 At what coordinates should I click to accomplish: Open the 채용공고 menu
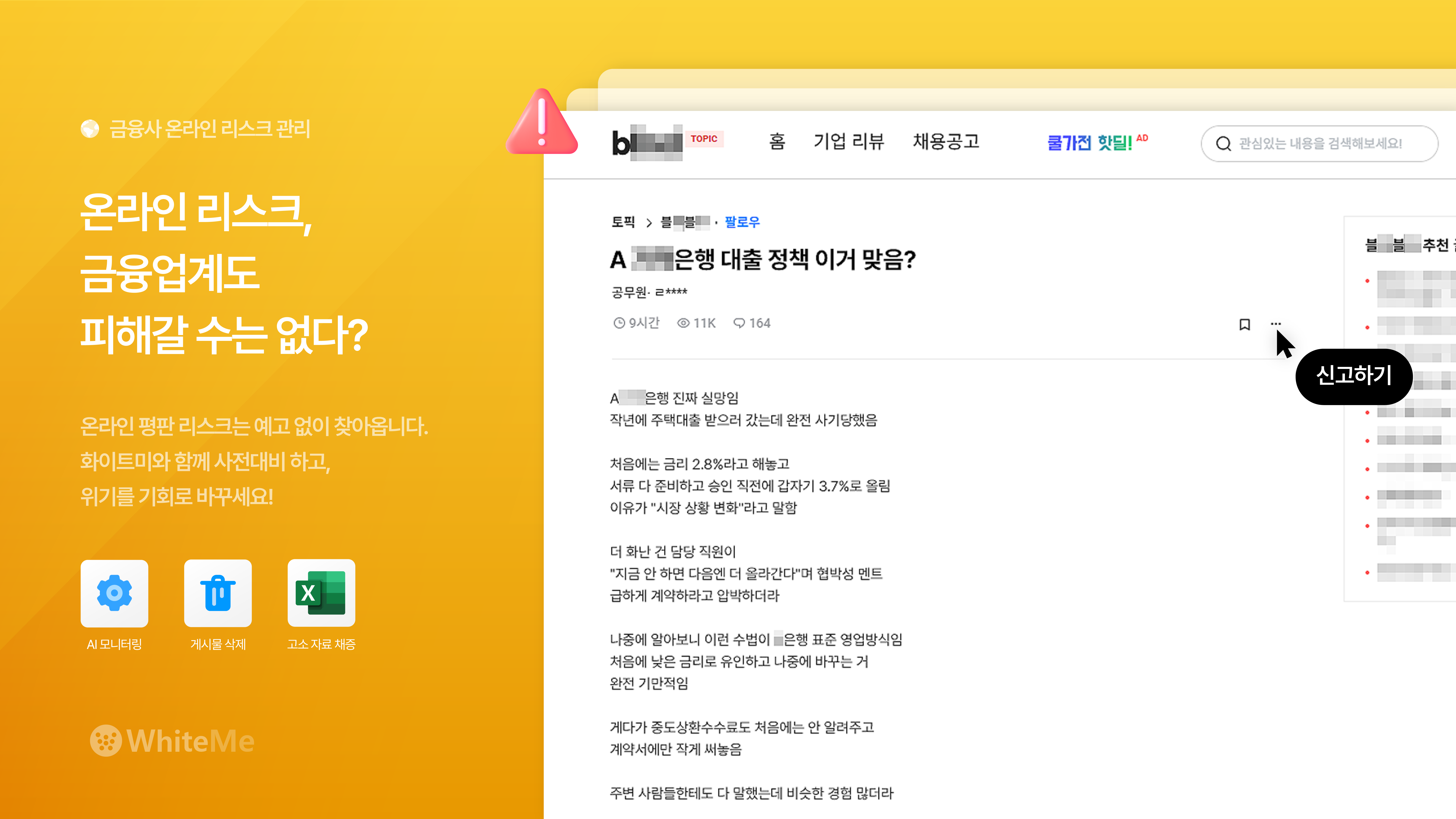click(946, 141)
